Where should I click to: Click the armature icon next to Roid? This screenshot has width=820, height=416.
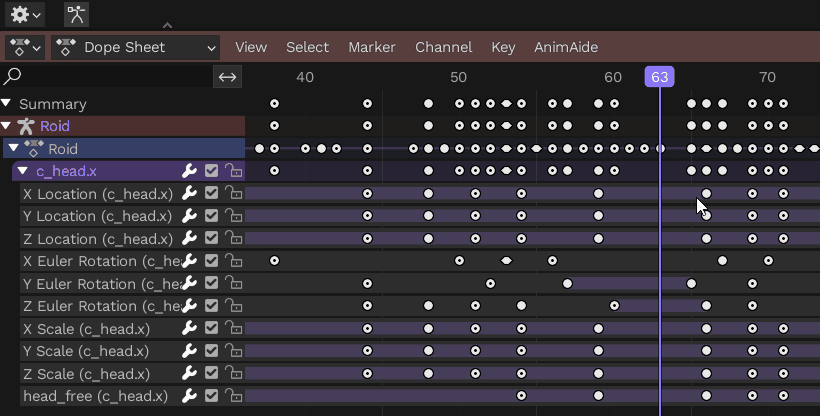[26, 126]
